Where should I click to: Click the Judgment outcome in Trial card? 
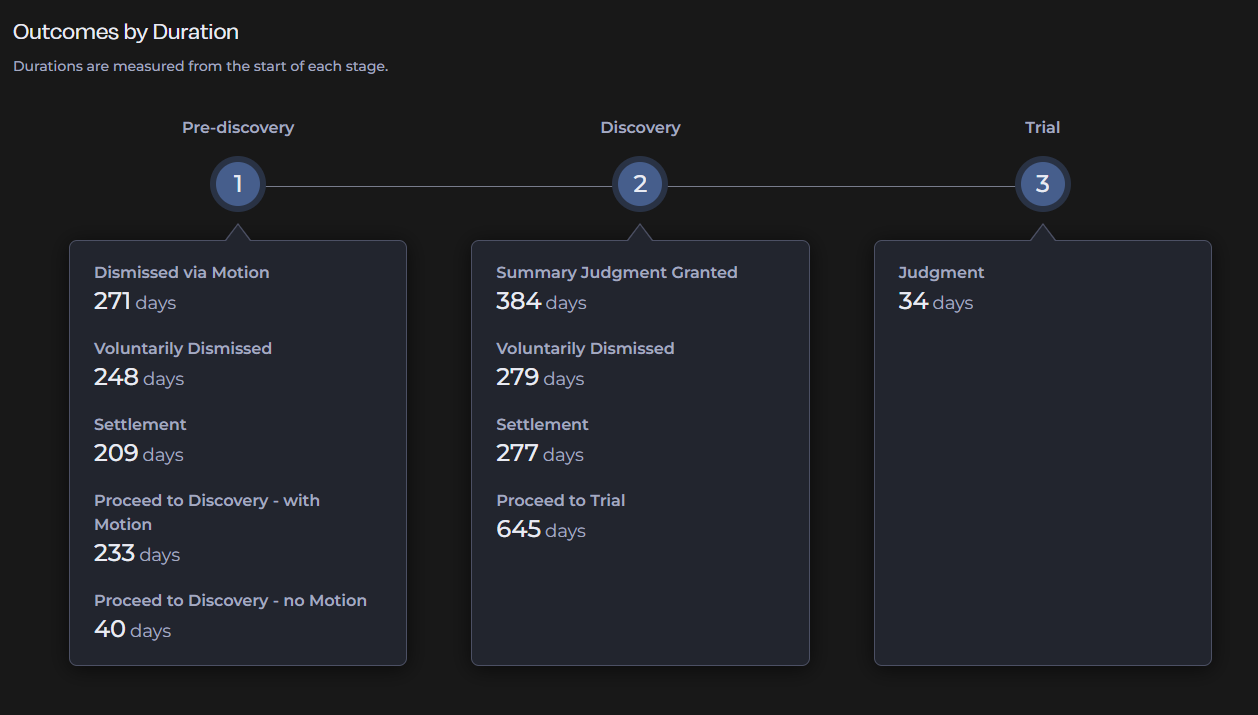941,272
